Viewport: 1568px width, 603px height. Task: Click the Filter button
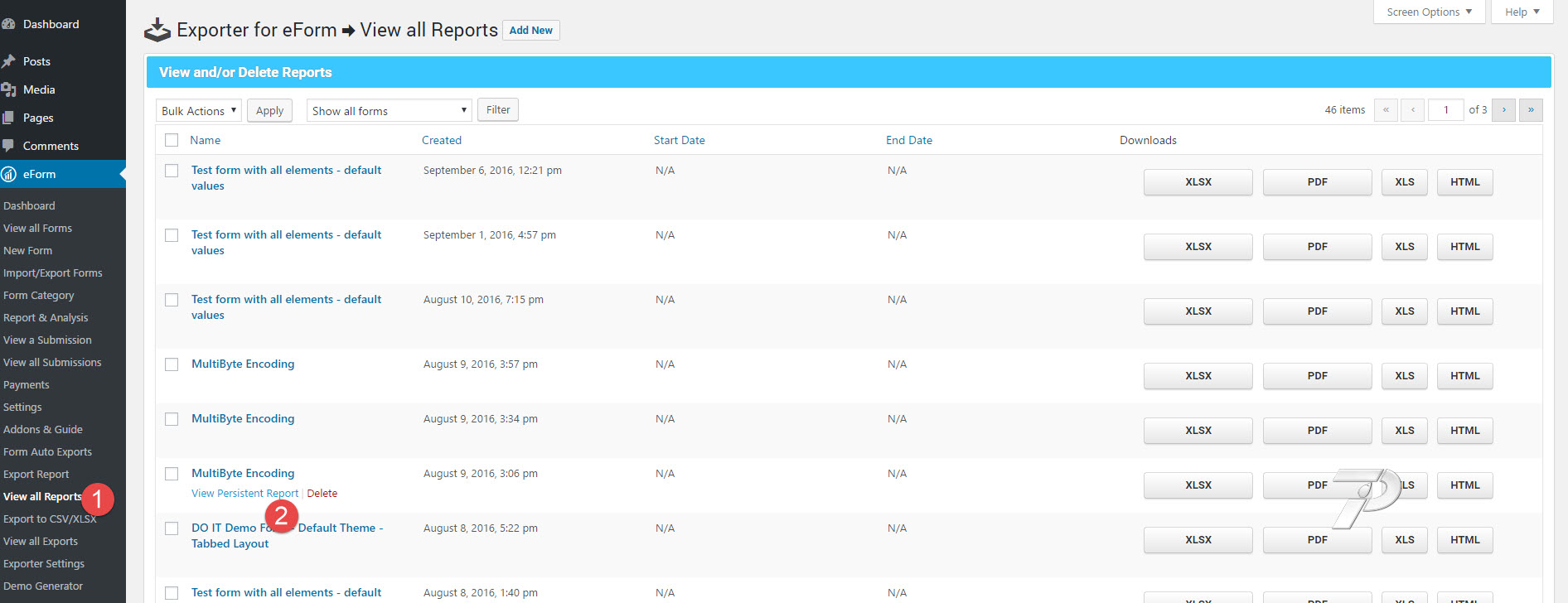pos(498,109)
